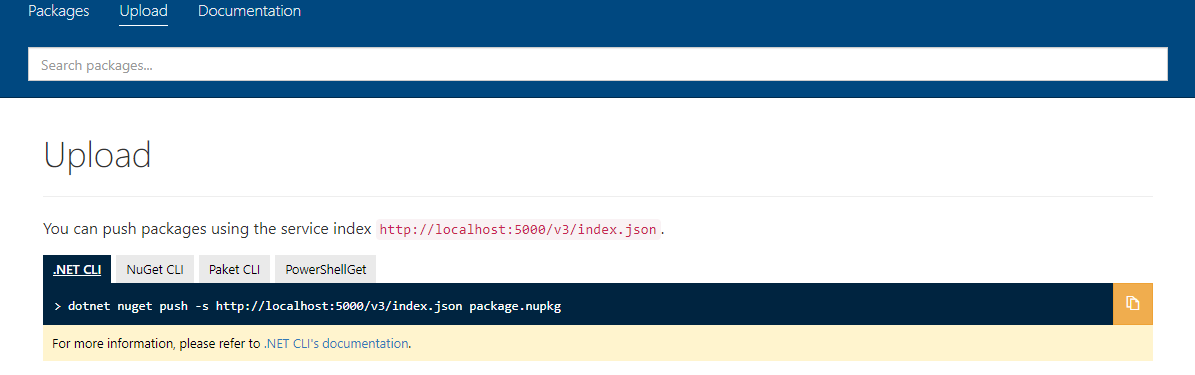Screen dimensions: 1195x375
Task: Click the 'For more information' note text
Action: [x=232, y=344]
